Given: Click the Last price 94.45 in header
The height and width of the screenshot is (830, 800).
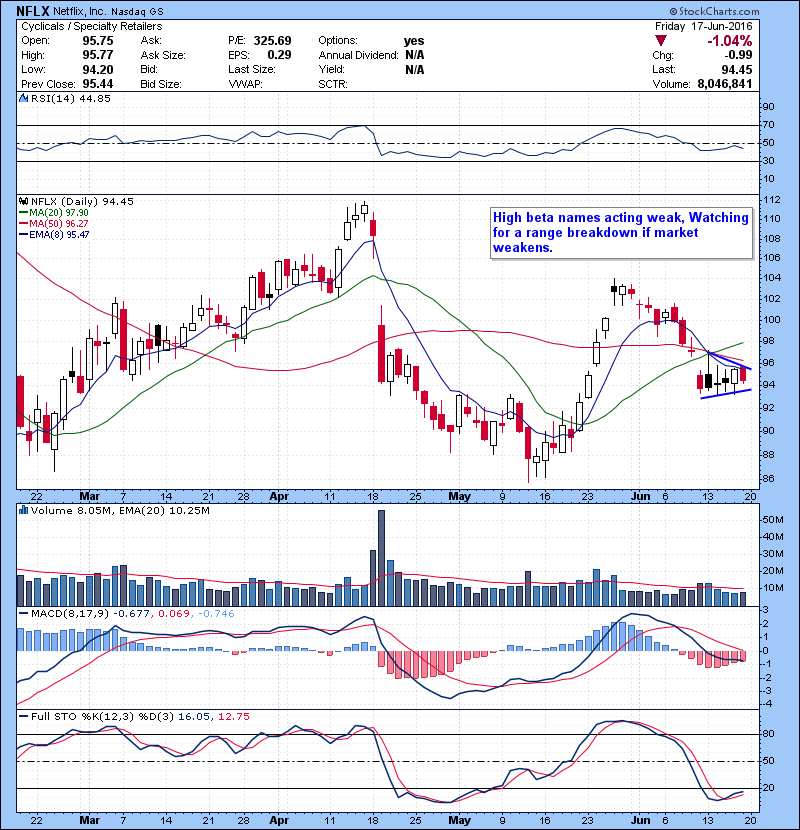Looking at the screenshot, I should [736, 69].
